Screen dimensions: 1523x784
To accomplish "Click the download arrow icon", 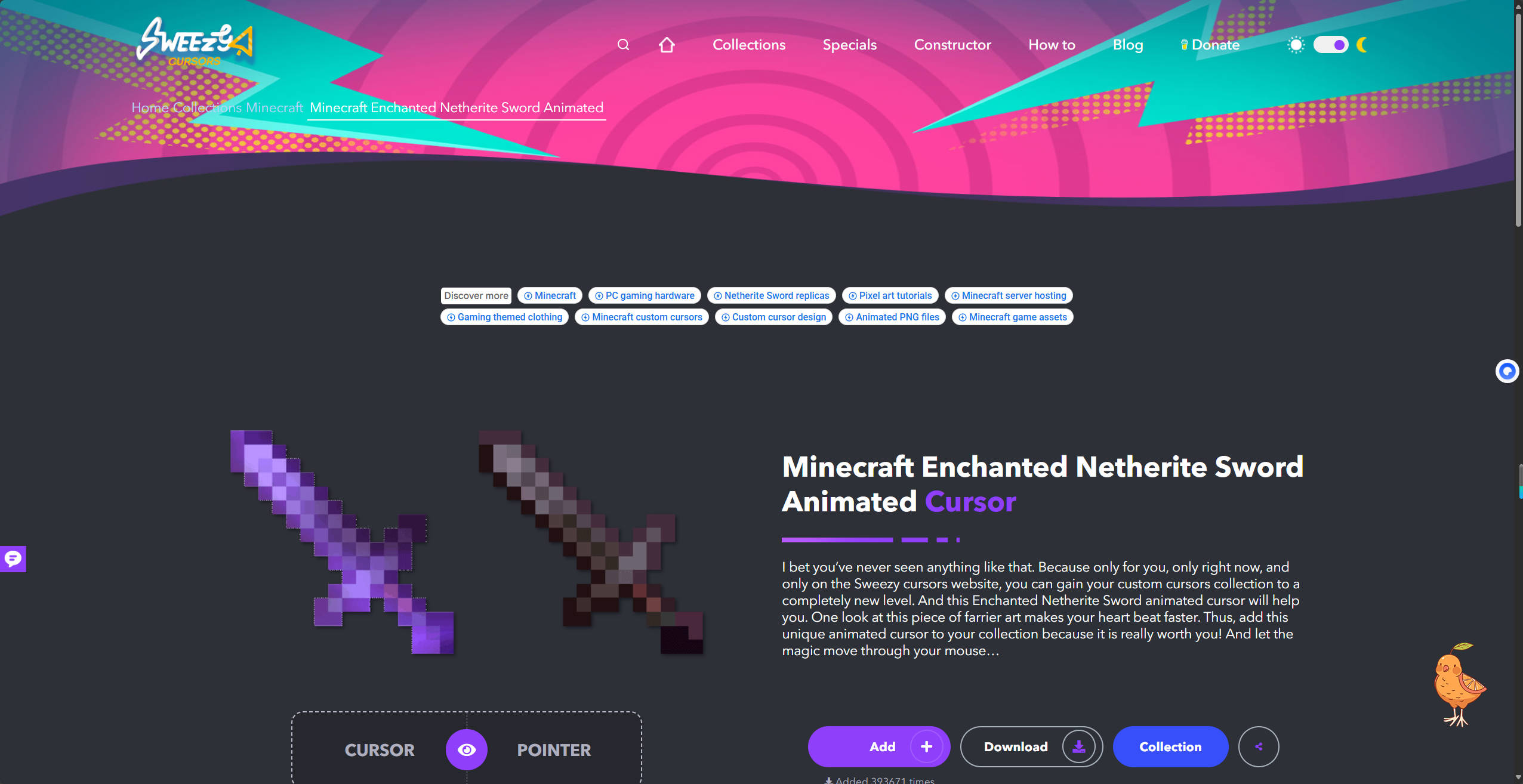I will [1078, 746].
